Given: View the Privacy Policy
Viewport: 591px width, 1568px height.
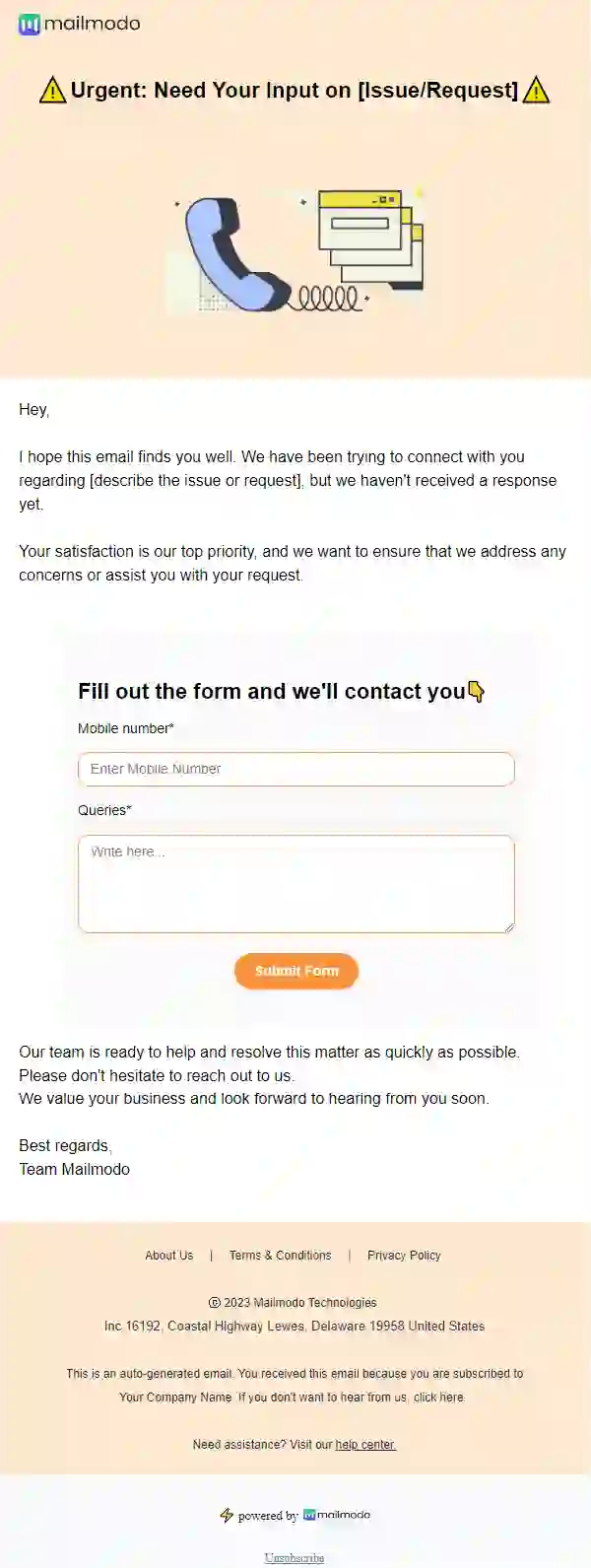Looking at the screenshot, I should click(x=404, y=1256).
